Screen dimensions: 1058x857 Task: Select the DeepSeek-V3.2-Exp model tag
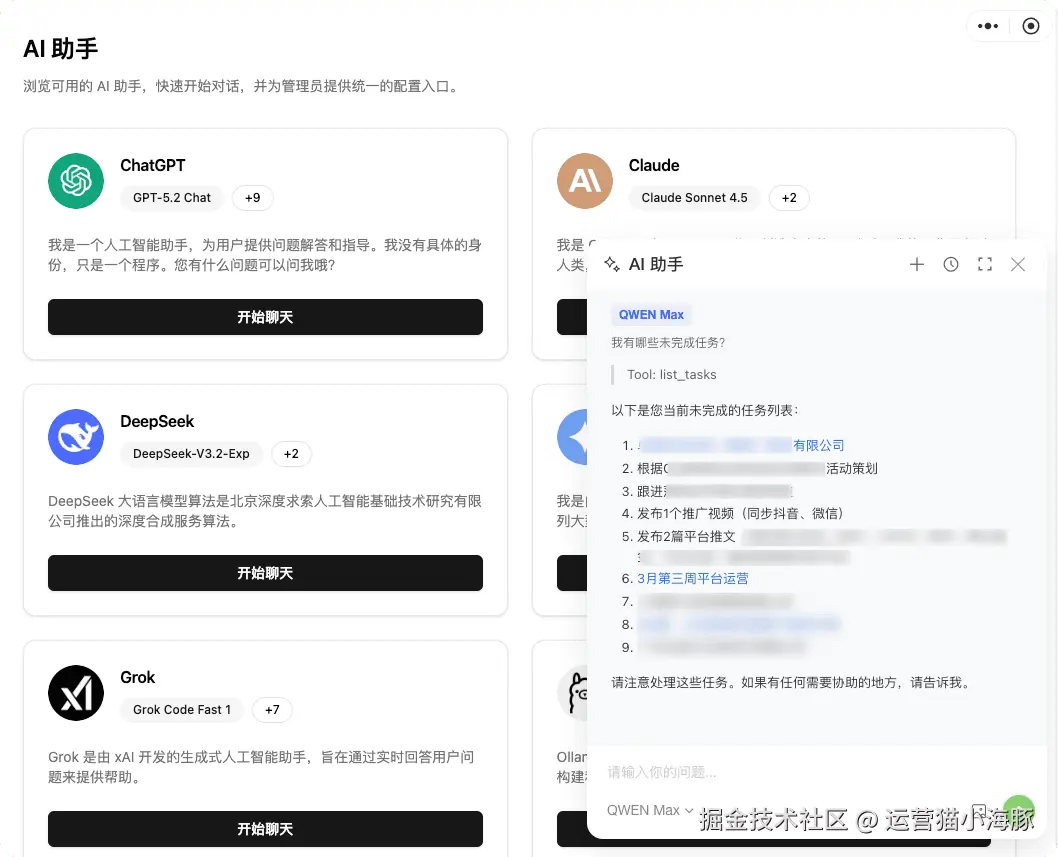pyautogui.click(x=191, y=453)
